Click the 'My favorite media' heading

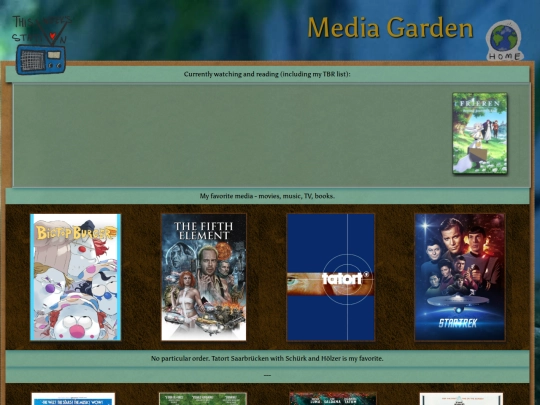(x=267, y=196)
